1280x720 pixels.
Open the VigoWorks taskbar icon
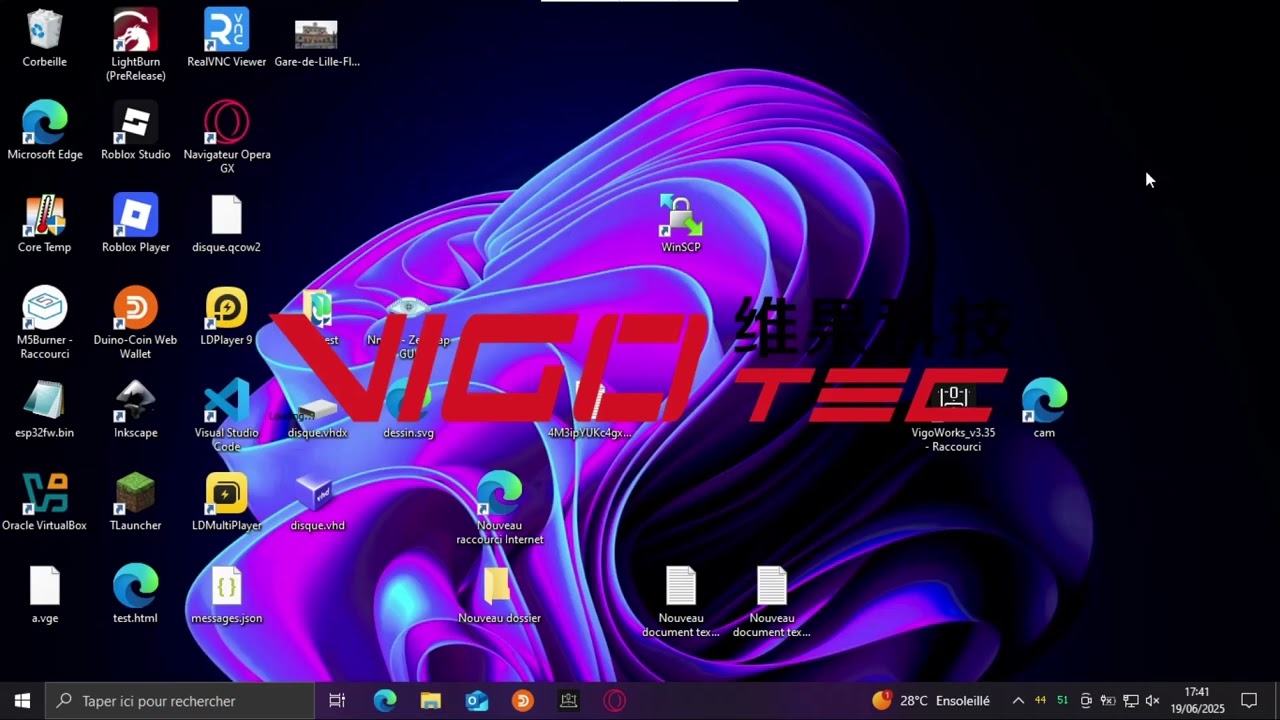[569, 701]
